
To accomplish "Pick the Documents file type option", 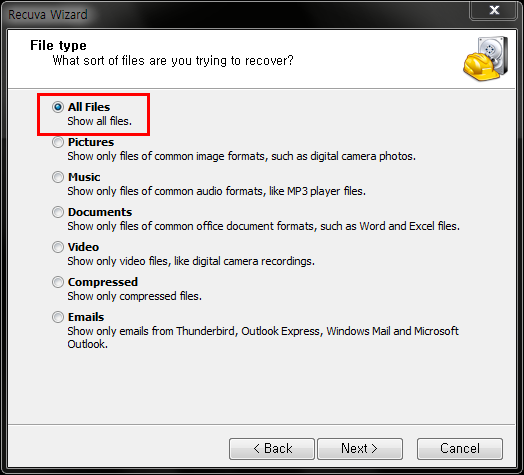I will click(58, 212).
